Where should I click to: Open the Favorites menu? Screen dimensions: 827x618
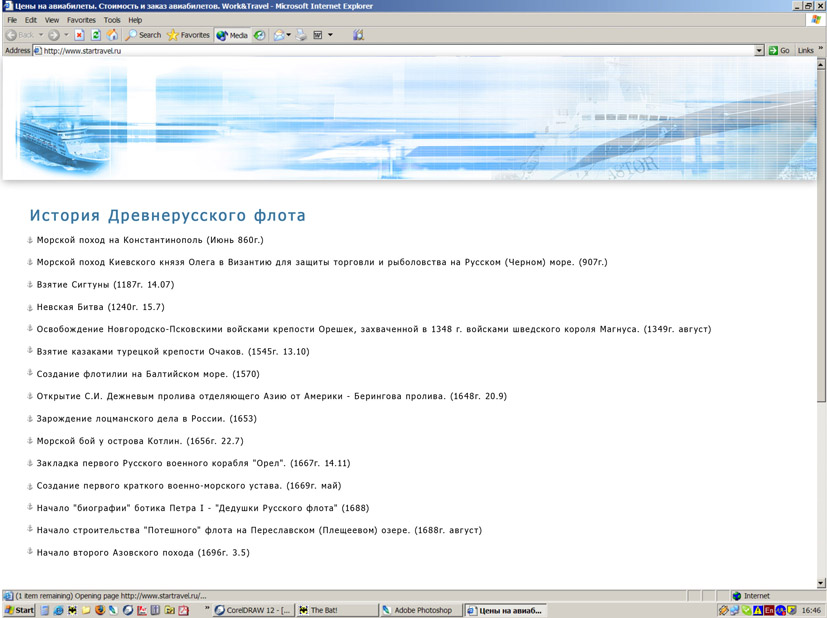[x=81, y=20]
